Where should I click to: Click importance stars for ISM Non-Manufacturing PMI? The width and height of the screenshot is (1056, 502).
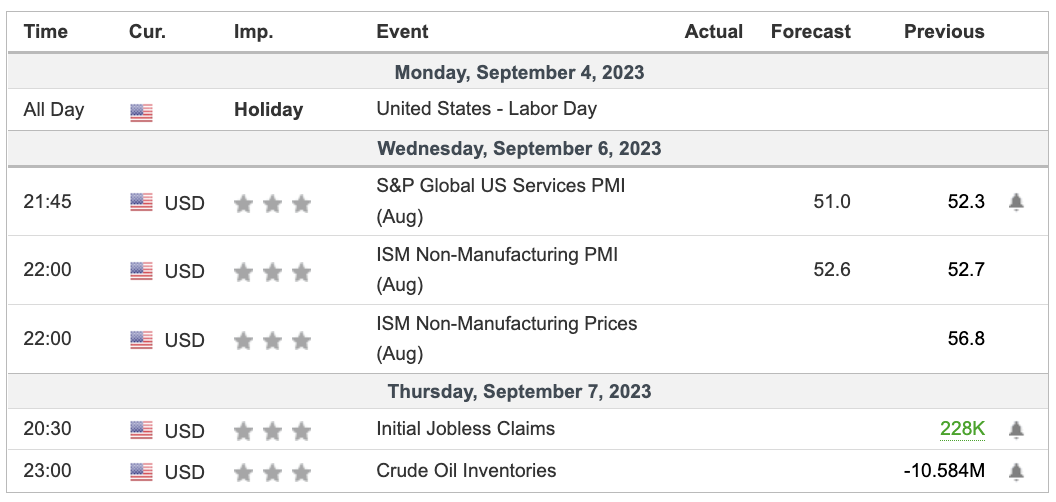click(x=272, y=272)
